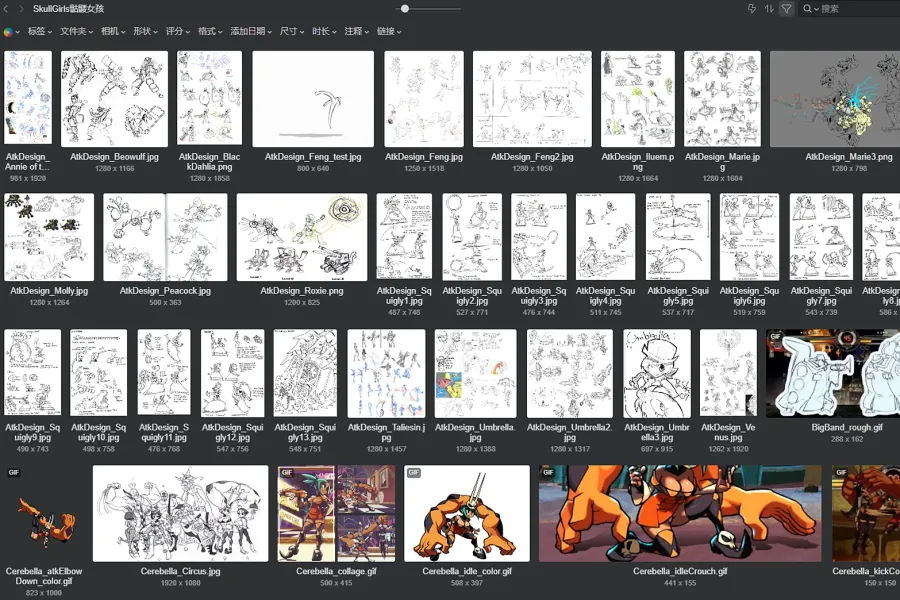Click GIF badge on BigBand_rough thumbnail

coord(775,337)
